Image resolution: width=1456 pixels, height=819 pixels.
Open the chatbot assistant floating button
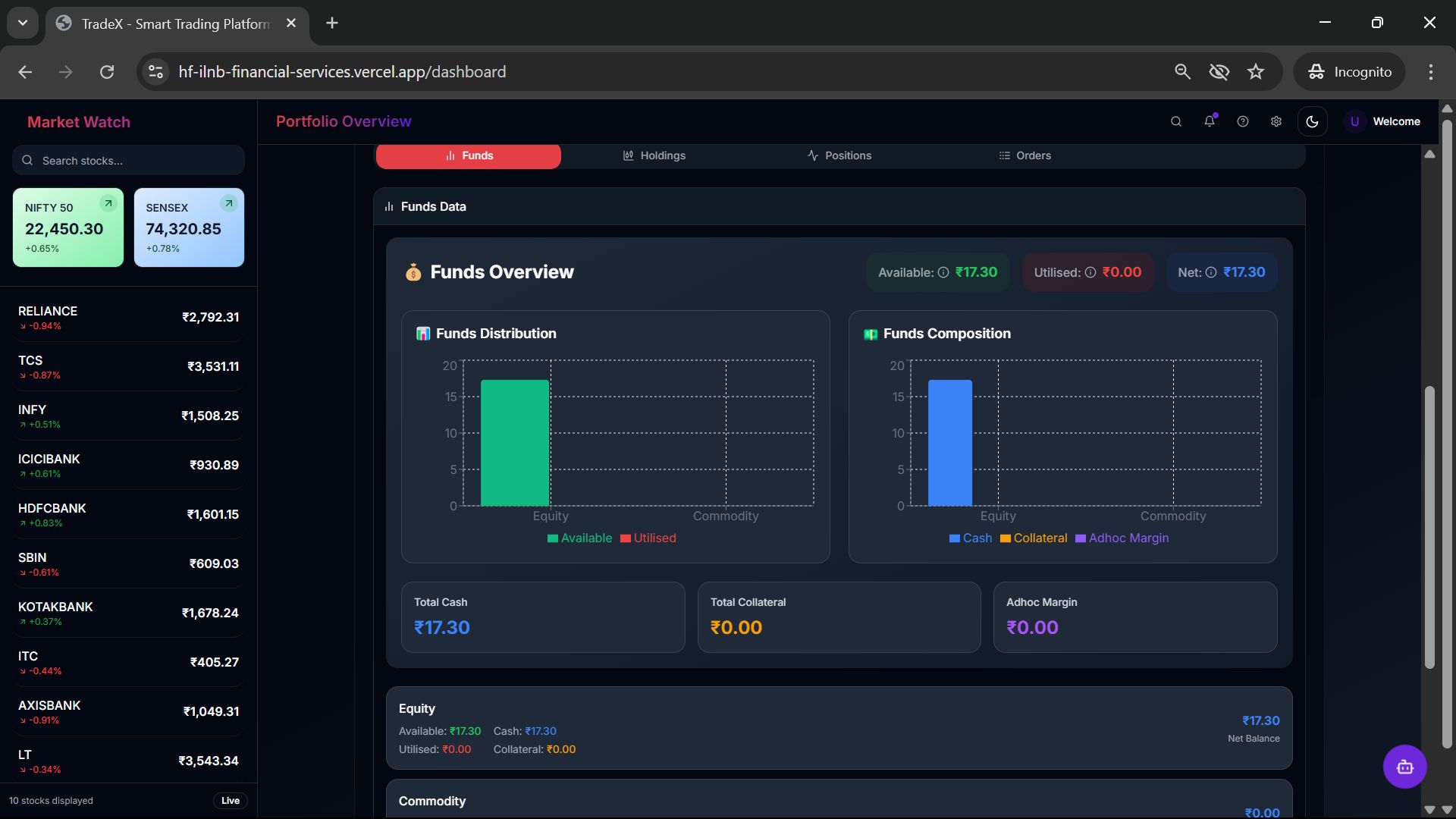(x=1404, y=767)
